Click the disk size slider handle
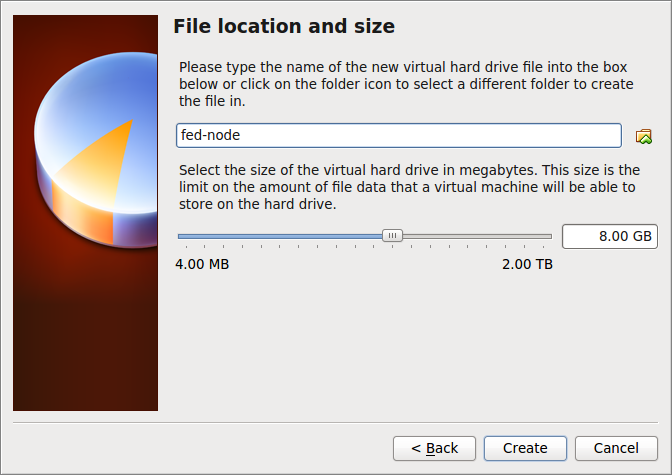The image size is (672, 475). click(392, 235)
